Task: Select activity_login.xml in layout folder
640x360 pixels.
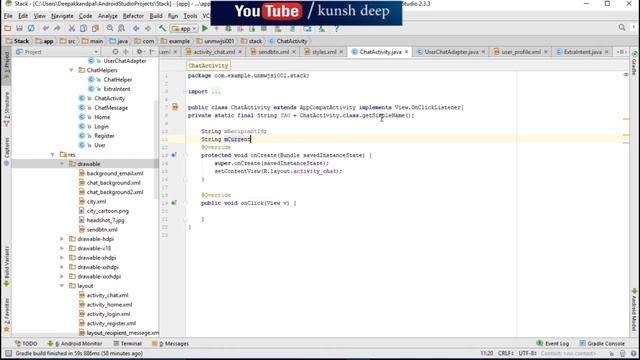Action: click(x=109, y=314)
